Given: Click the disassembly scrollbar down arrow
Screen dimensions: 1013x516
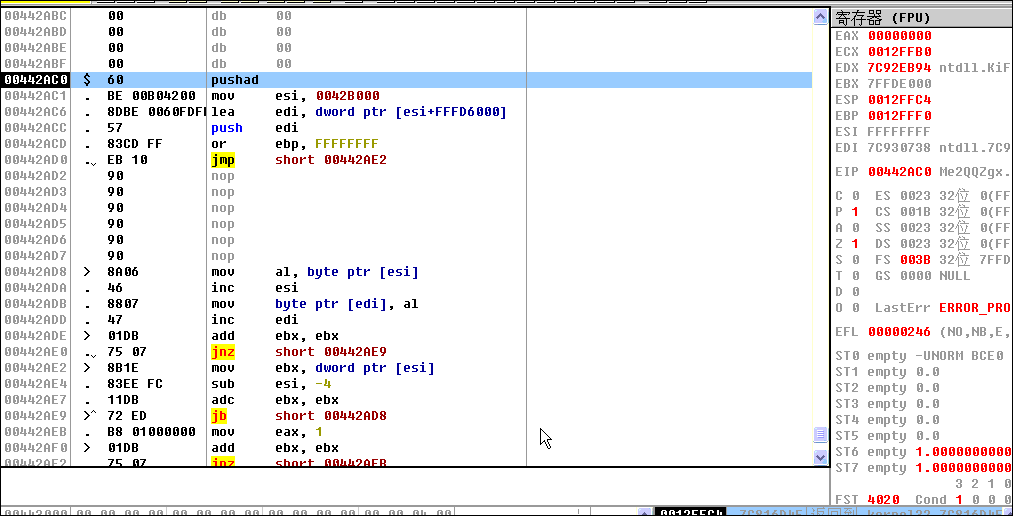Looking at the screenshot, I should 820,457.
